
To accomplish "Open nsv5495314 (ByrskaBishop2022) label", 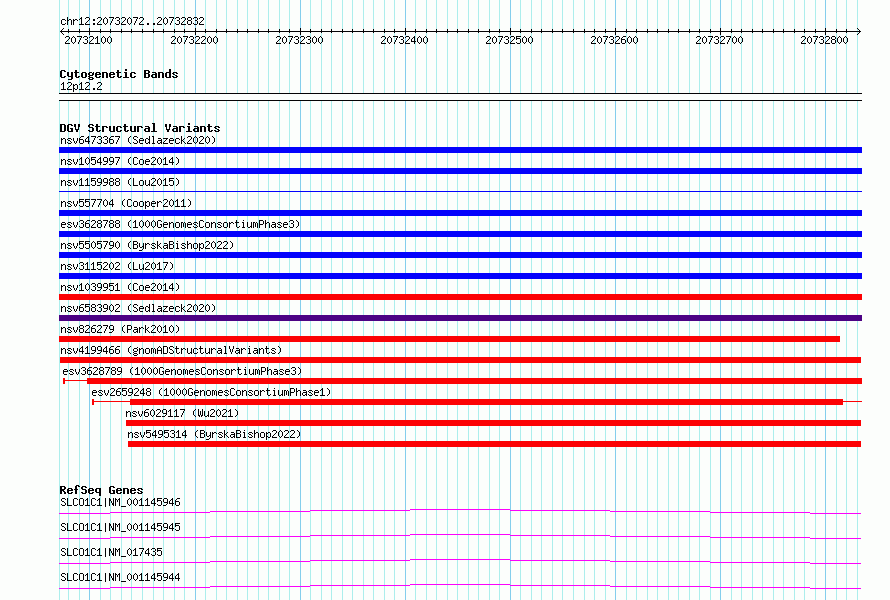I will pos(214,434).
